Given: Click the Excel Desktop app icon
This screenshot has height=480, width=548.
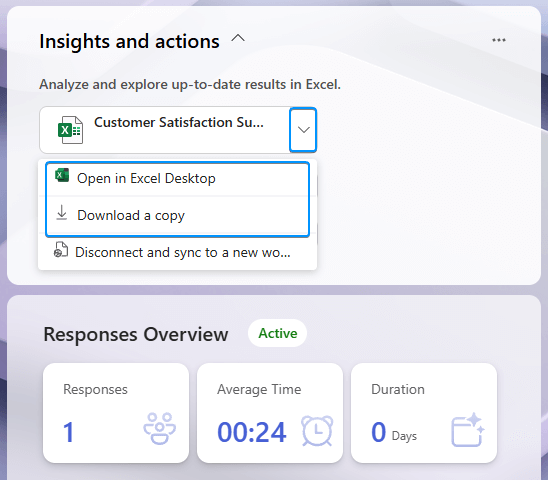Looking at the screenshot, I should click(x=62, y=175).
